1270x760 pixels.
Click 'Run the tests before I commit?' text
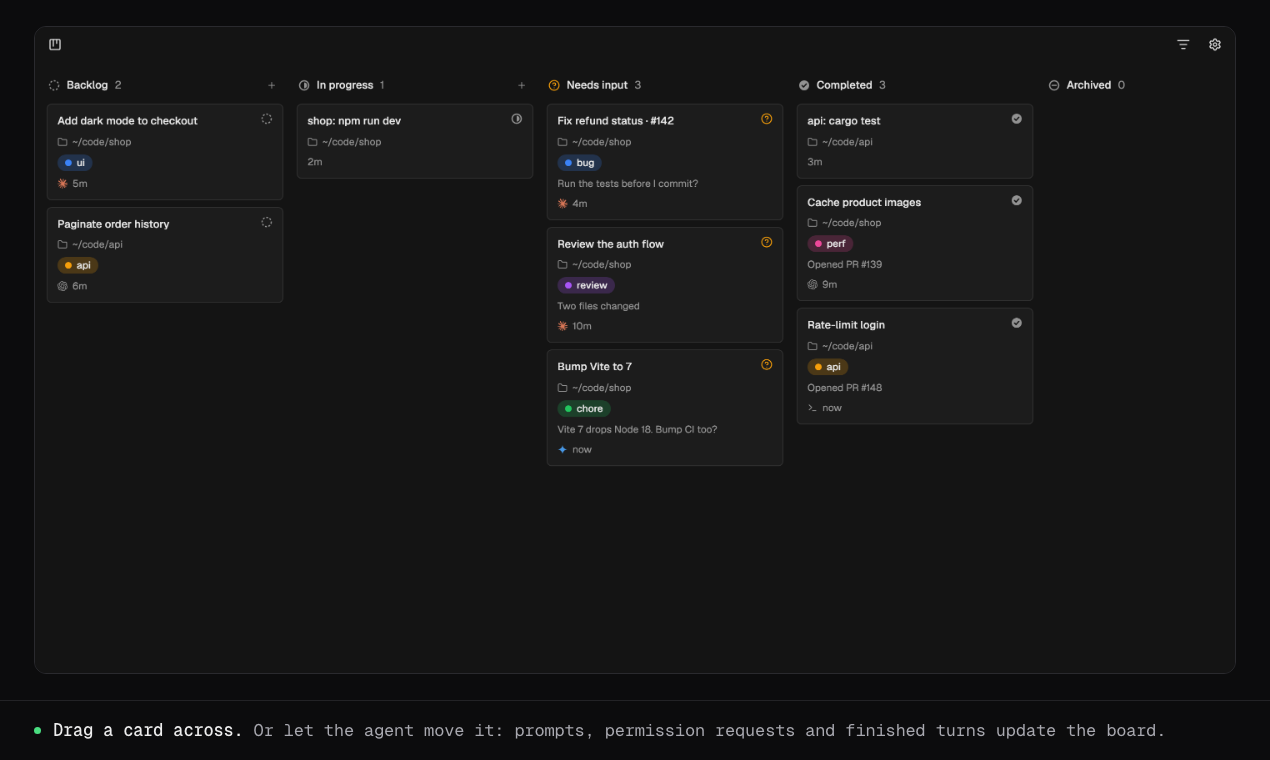628,184
